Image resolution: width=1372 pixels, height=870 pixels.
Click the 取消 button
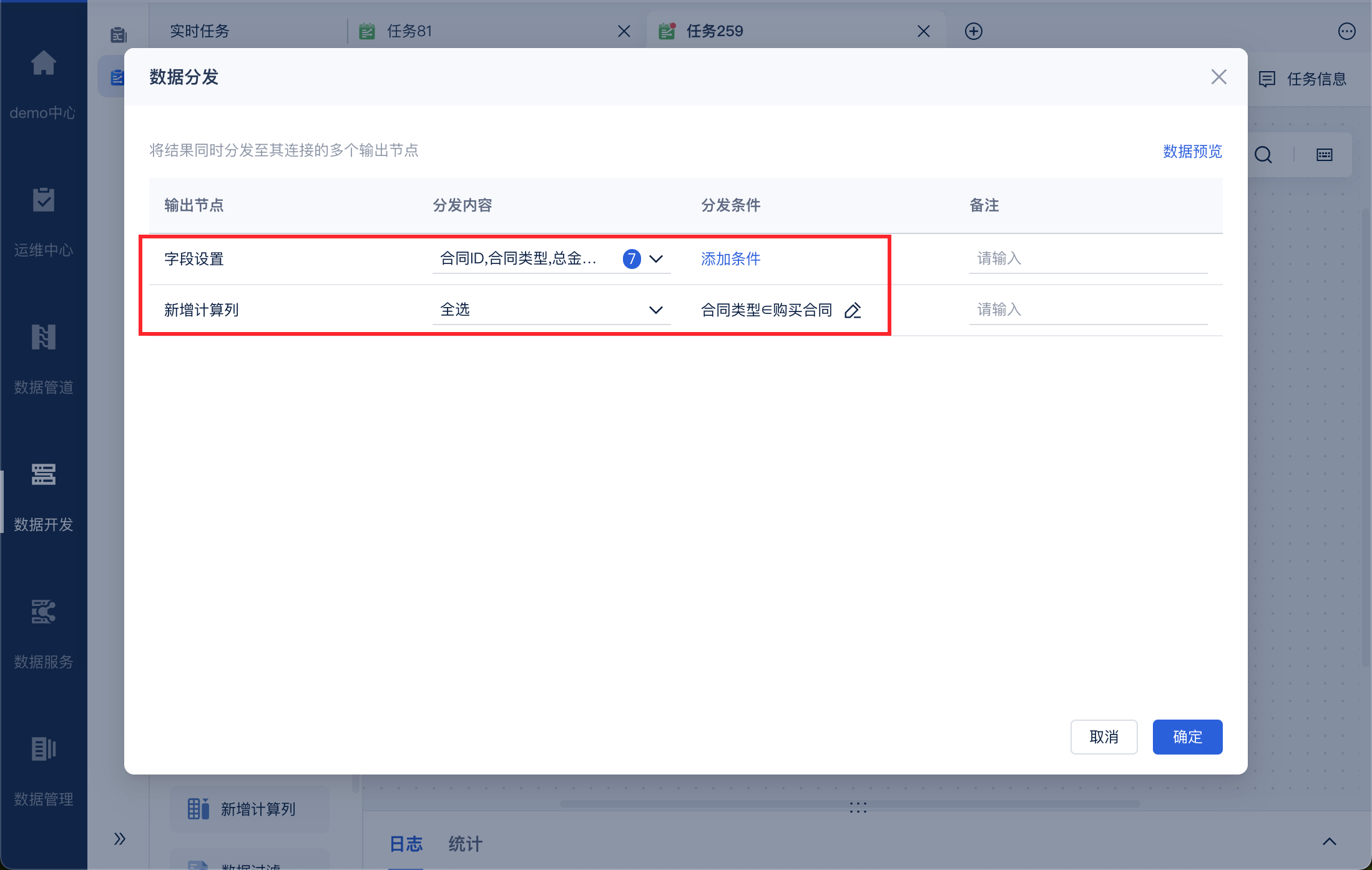pos(1103,737)
